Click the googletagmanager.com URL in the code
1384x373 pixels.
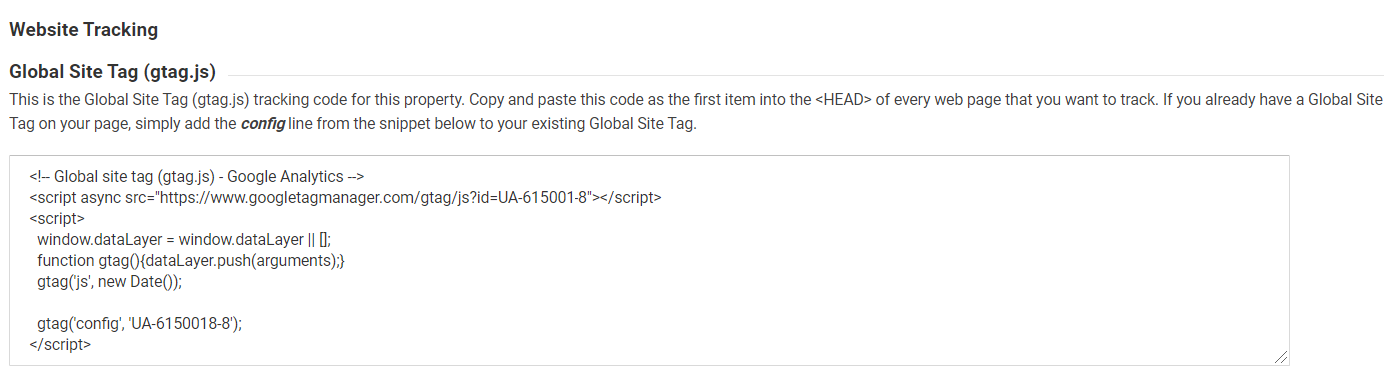point(375,197)
